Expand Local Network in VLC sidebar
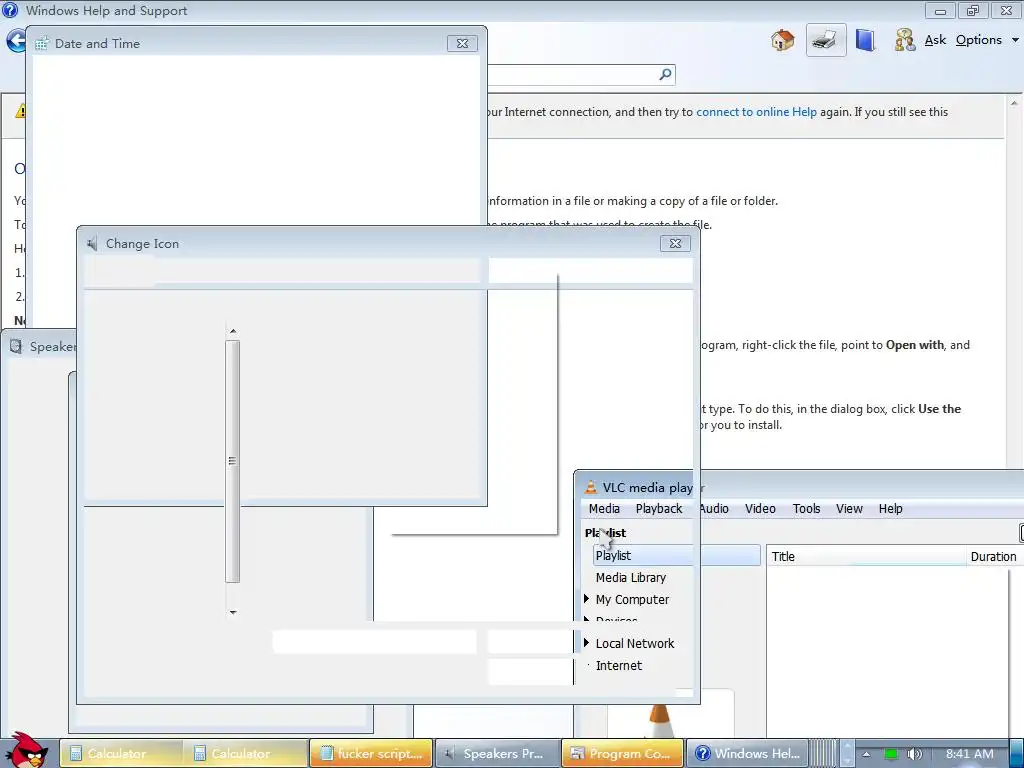The image size is (1024, 768). click(586, 643)
